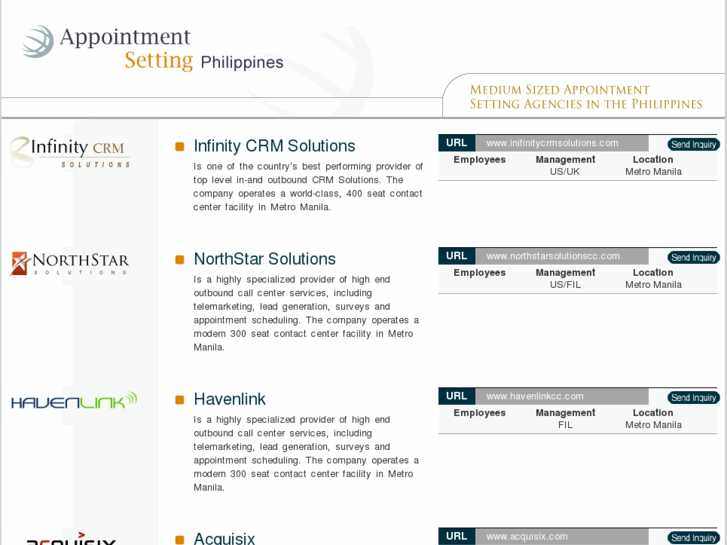Image resolution: width=727 pixels, height=545 pixels.
Task: Click the Havenlink description paragraph
Action: pyautogui.click(x=306, y=453)
